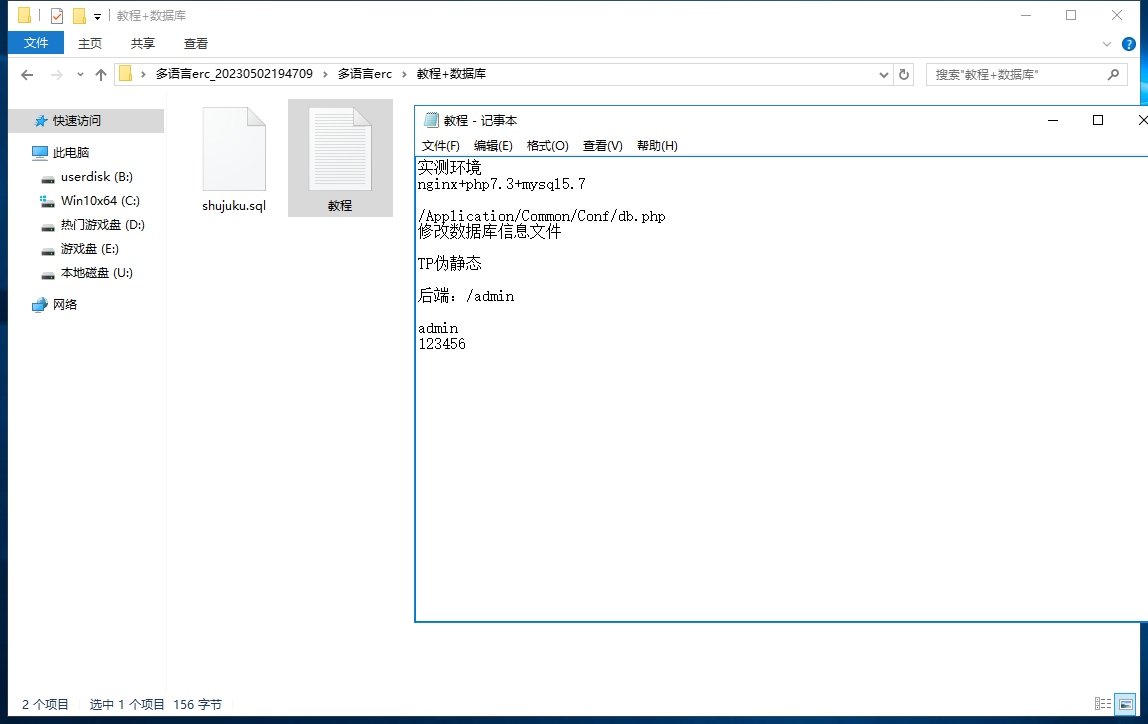
Task: Open the recent locations dropdown
Action: pyautogui.click(x=80, y=75)
